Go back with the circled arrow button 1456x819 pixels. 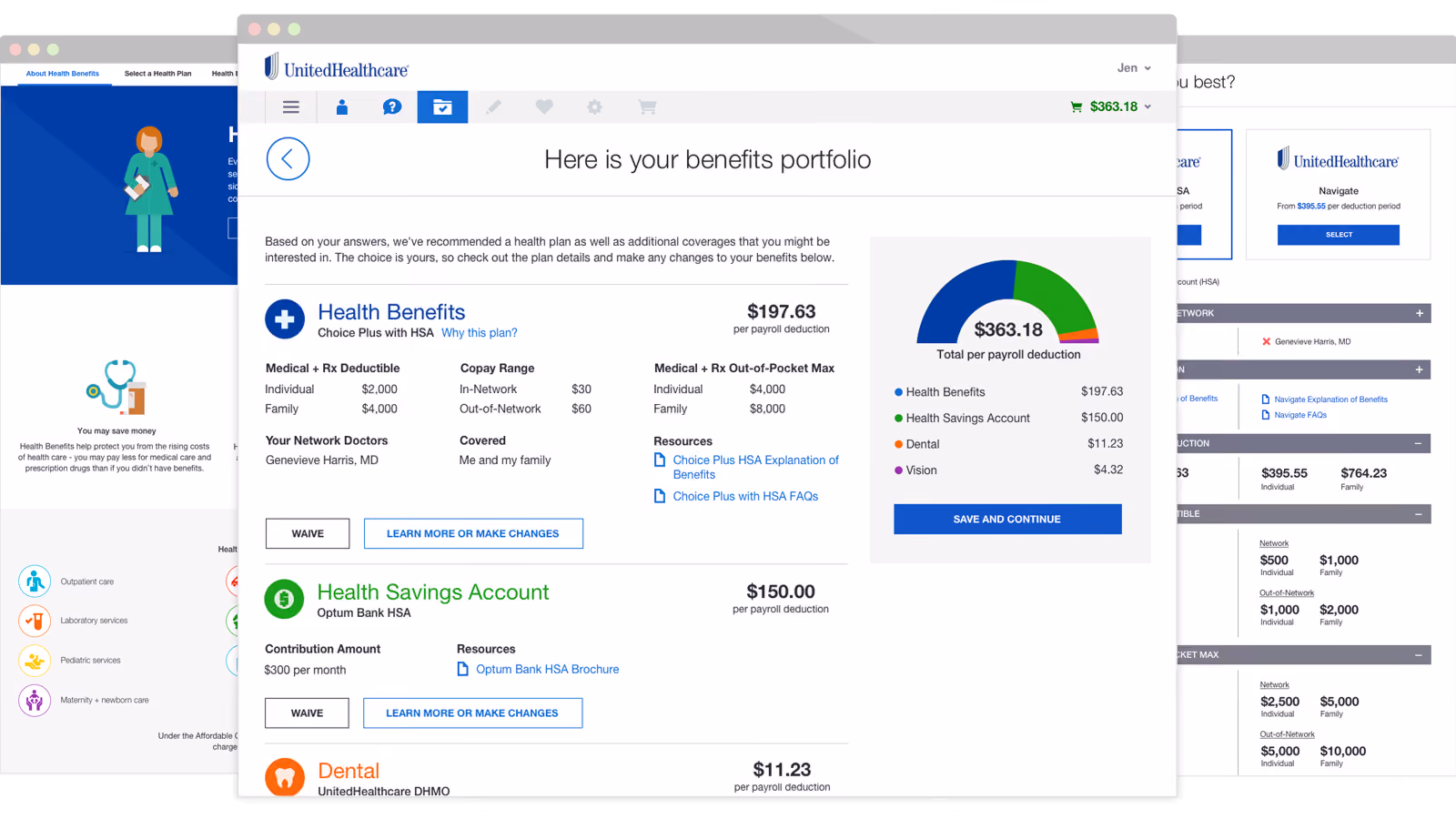288,159
